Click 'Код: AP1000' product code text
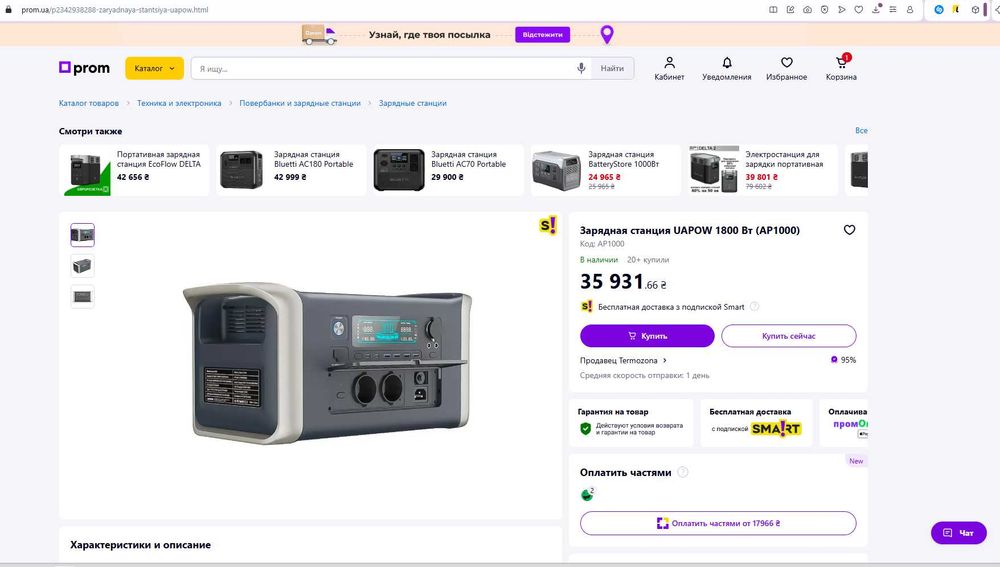Screen dimensions: 1000x567 pos(602,244)
